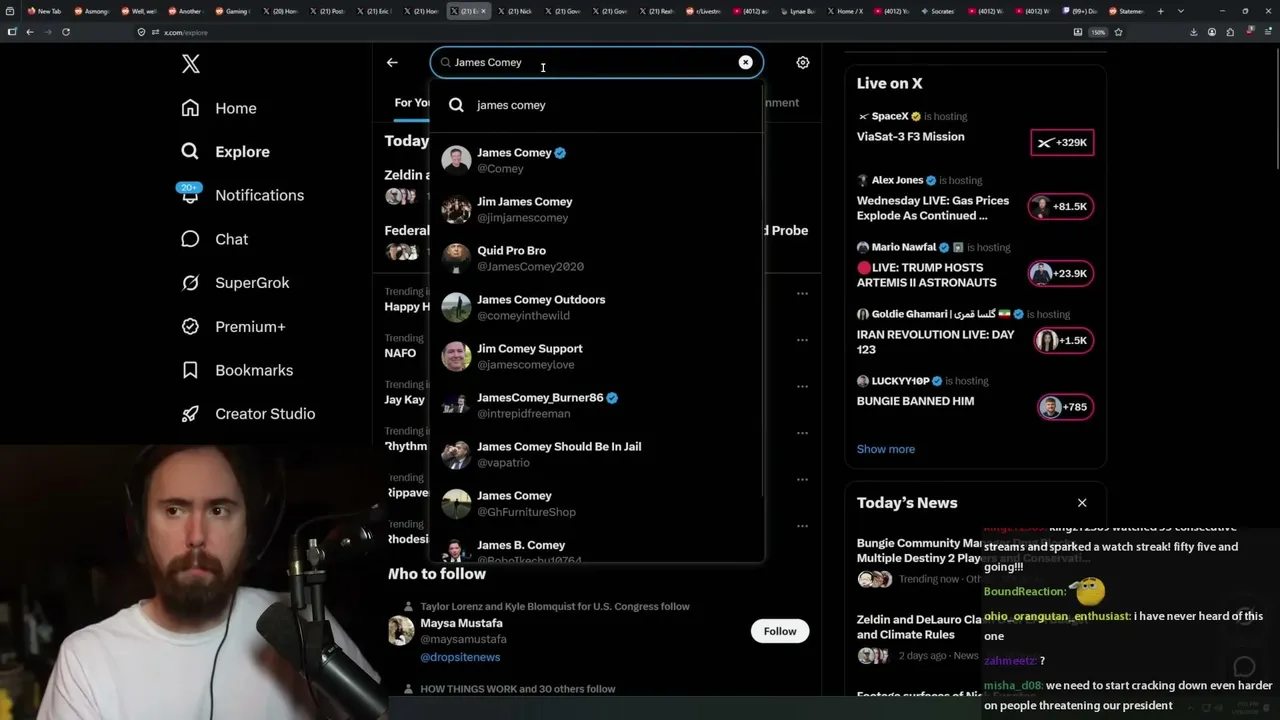Image resolution: width=1280 pixels, height=720 pixels.
Task: Bookmark this page with the star icon
Action: pyautogui.click(x=1118, y=32)
